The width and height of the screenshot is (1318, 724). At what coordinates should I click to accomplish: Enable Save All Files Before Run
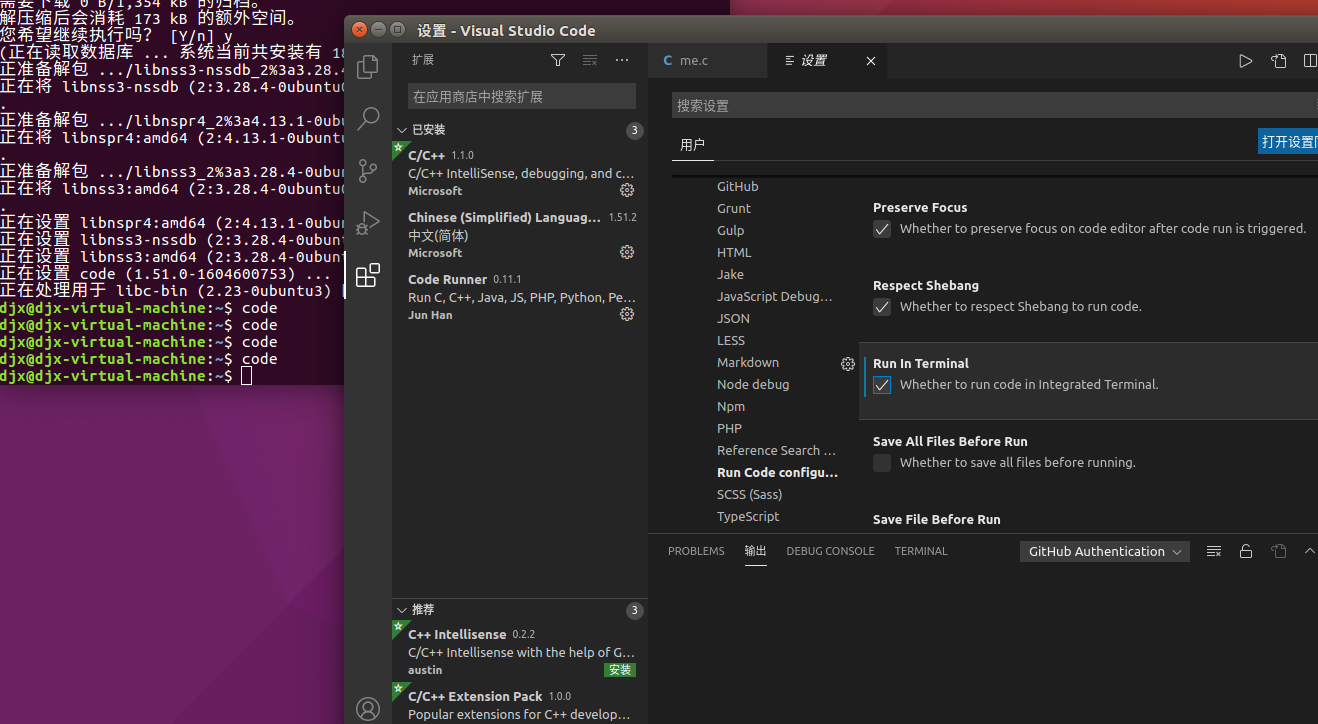coord(882,463)
